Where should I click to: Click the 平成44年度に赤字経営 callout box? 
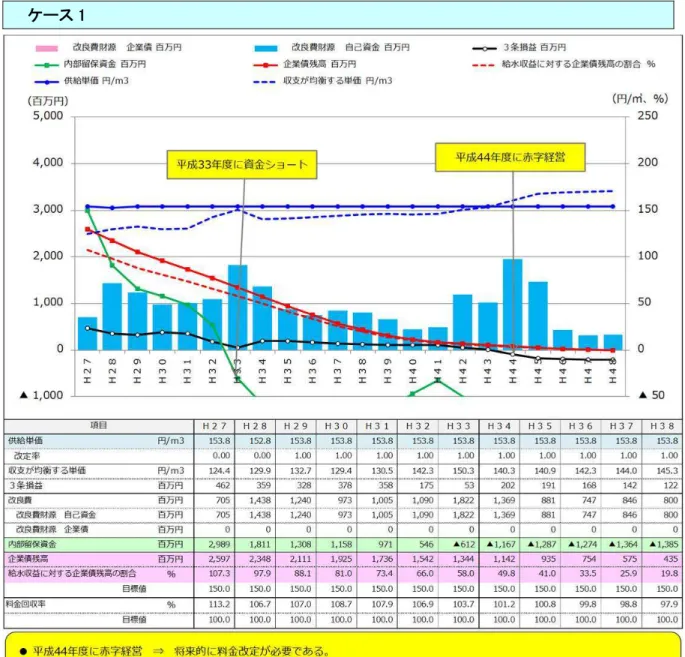coord(510,157)
